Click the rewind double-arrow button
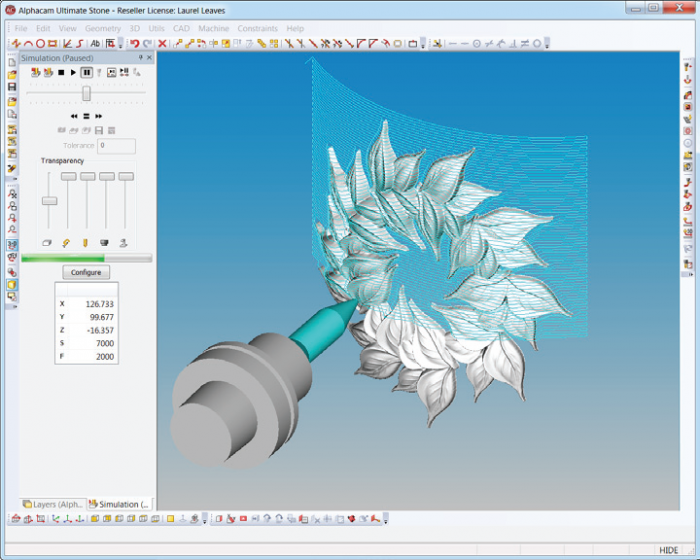700x560 pixels. pos(74,116)
